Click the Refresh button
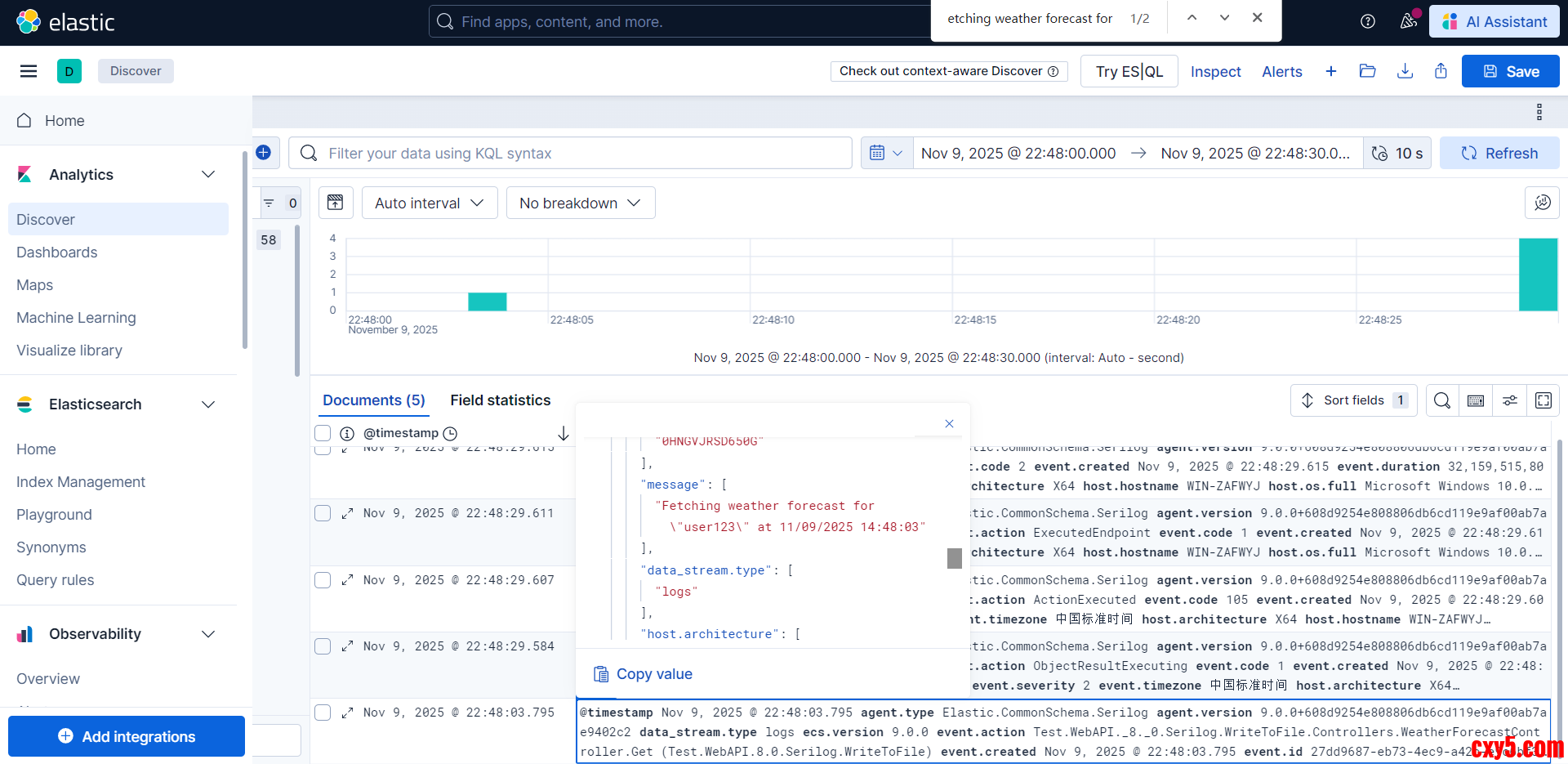This screenshot has height=764, width=1568. pos(1499,154)
